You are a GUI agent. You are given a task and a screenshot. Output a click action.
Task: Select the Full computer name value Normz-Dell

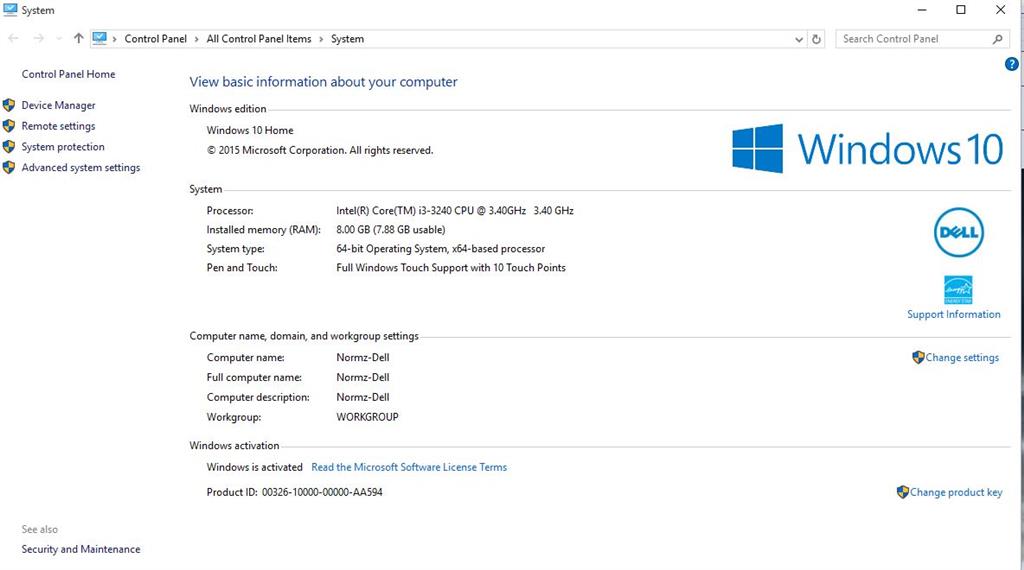click(362, 377)
